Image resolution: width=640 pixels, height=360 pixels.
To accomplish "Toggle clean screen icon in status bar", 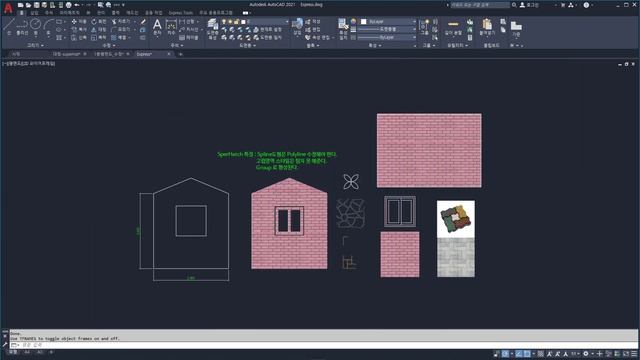I will coord(626,354).
